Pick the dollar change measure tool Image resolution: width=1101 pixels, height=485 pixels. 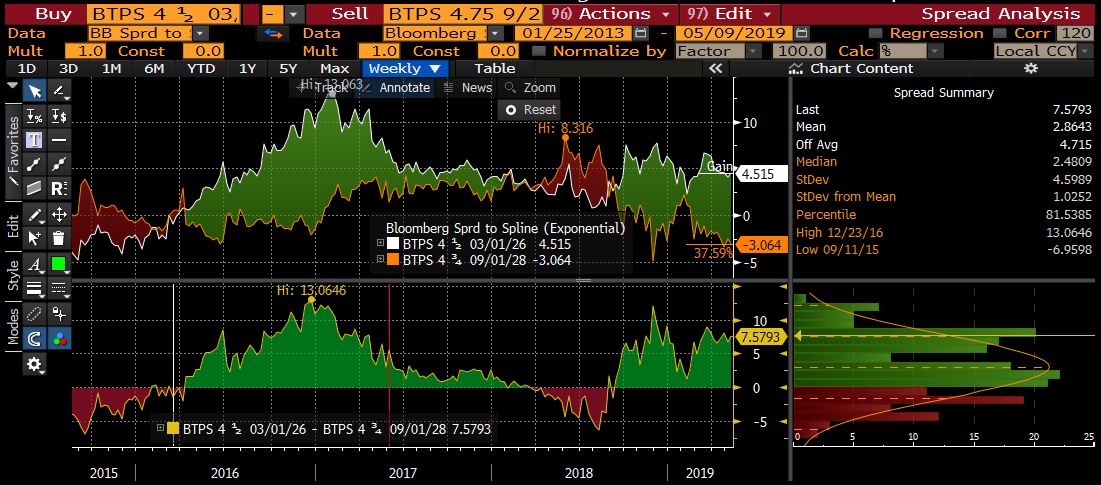click(x=60, y=117)
